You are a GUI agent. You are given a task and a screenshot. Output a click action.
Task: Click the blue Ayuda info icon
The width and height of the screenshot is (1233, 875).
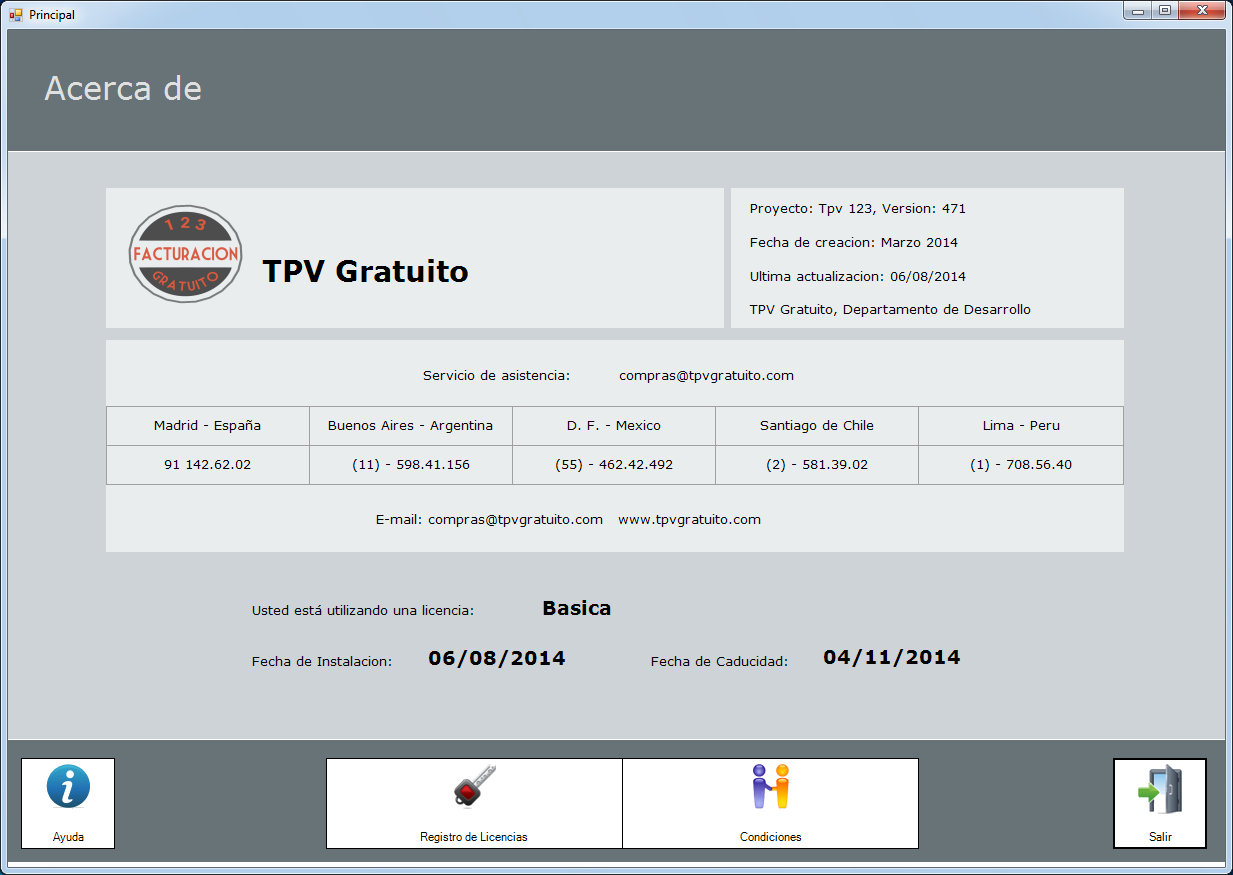coord(68,787)
